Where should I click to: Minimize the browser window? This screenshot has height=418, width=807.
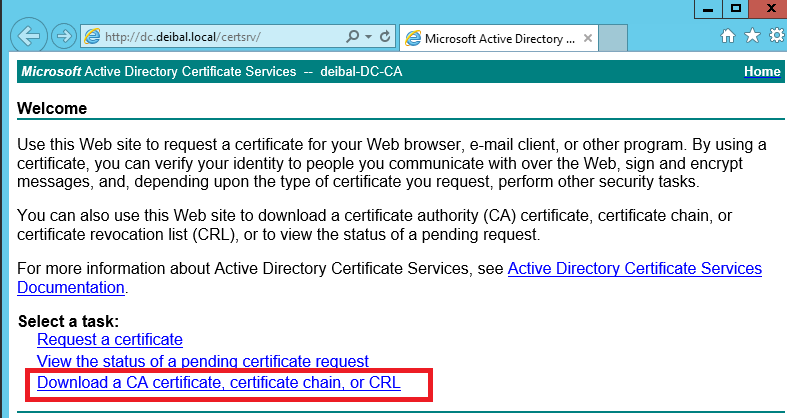click(708, 8)
